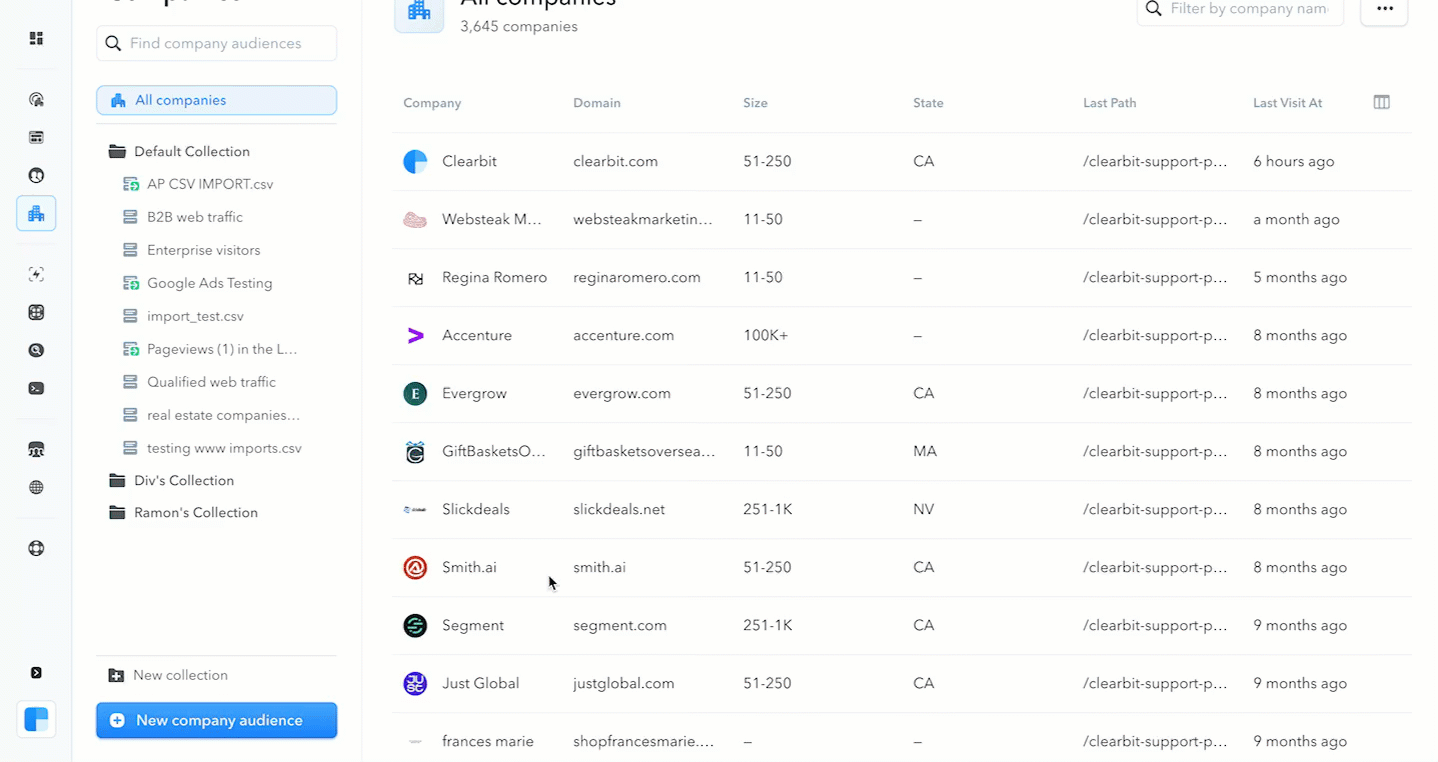1438x762 pixels.
Task: Open the terminal icon in the rail
Action: (x=36, y=388)
